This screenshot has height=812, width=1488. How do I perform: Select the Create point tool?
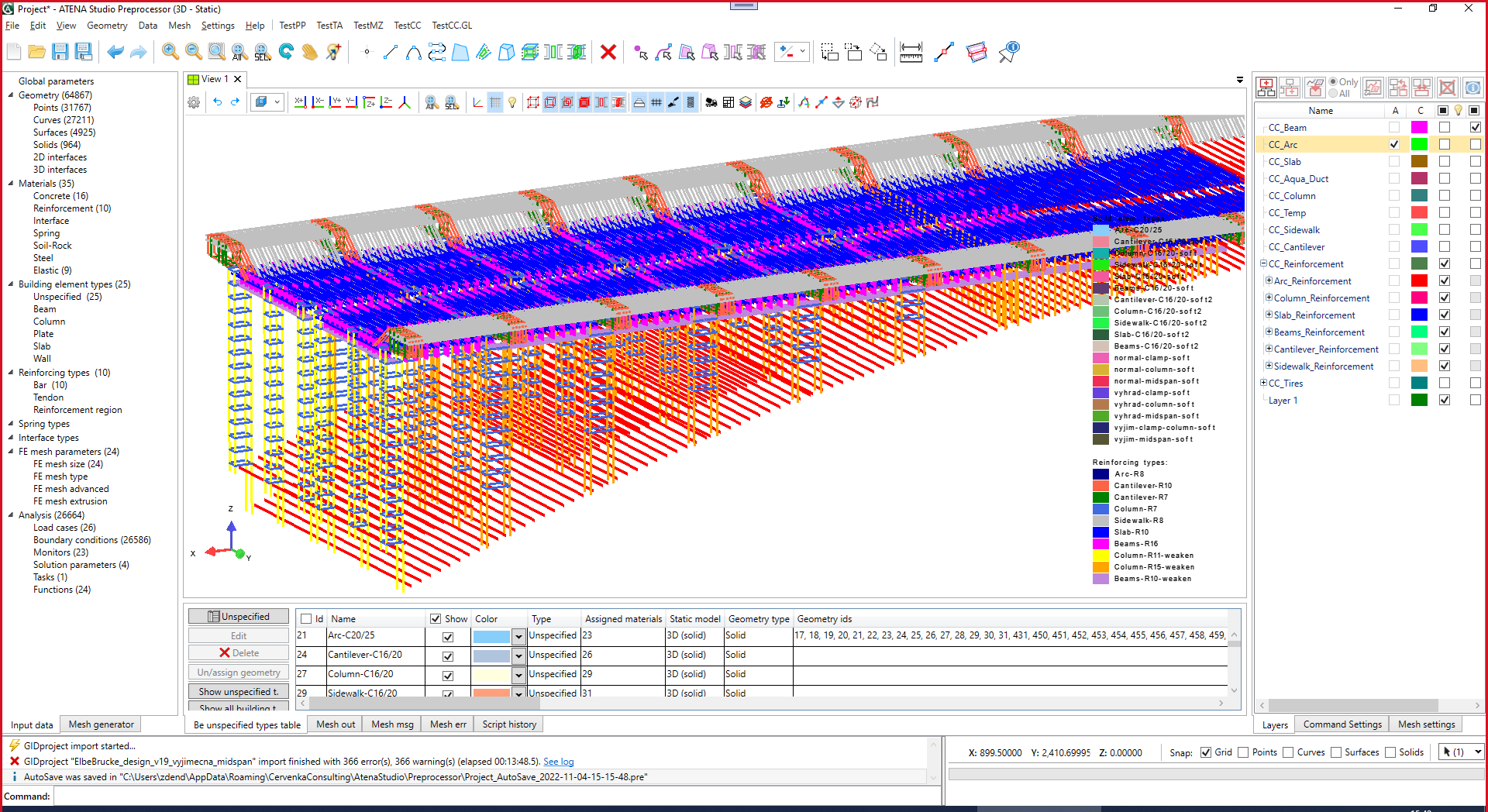point(367,52)
